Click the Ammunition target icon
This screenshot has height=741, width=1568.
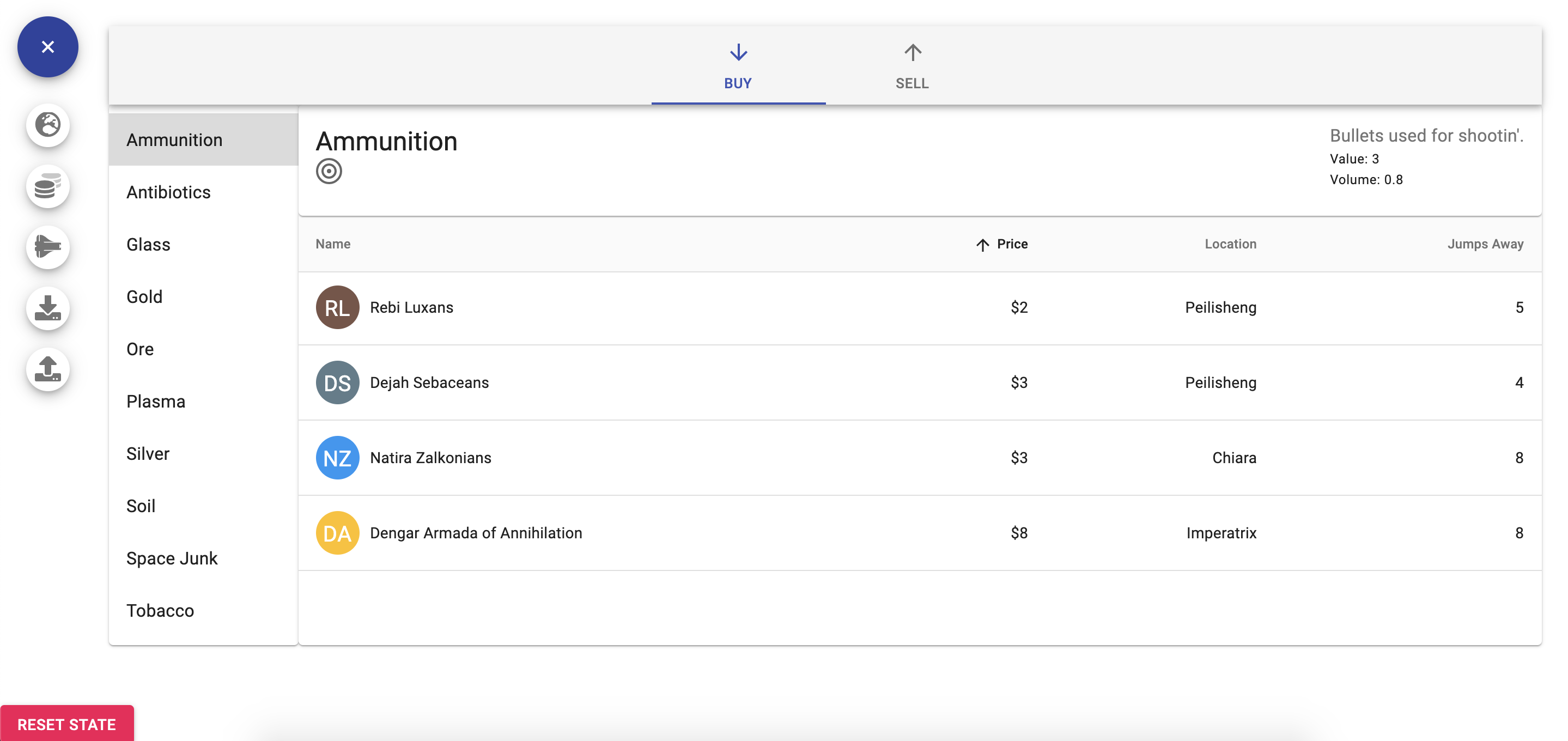pyautogui.click(x=329, y=171)
